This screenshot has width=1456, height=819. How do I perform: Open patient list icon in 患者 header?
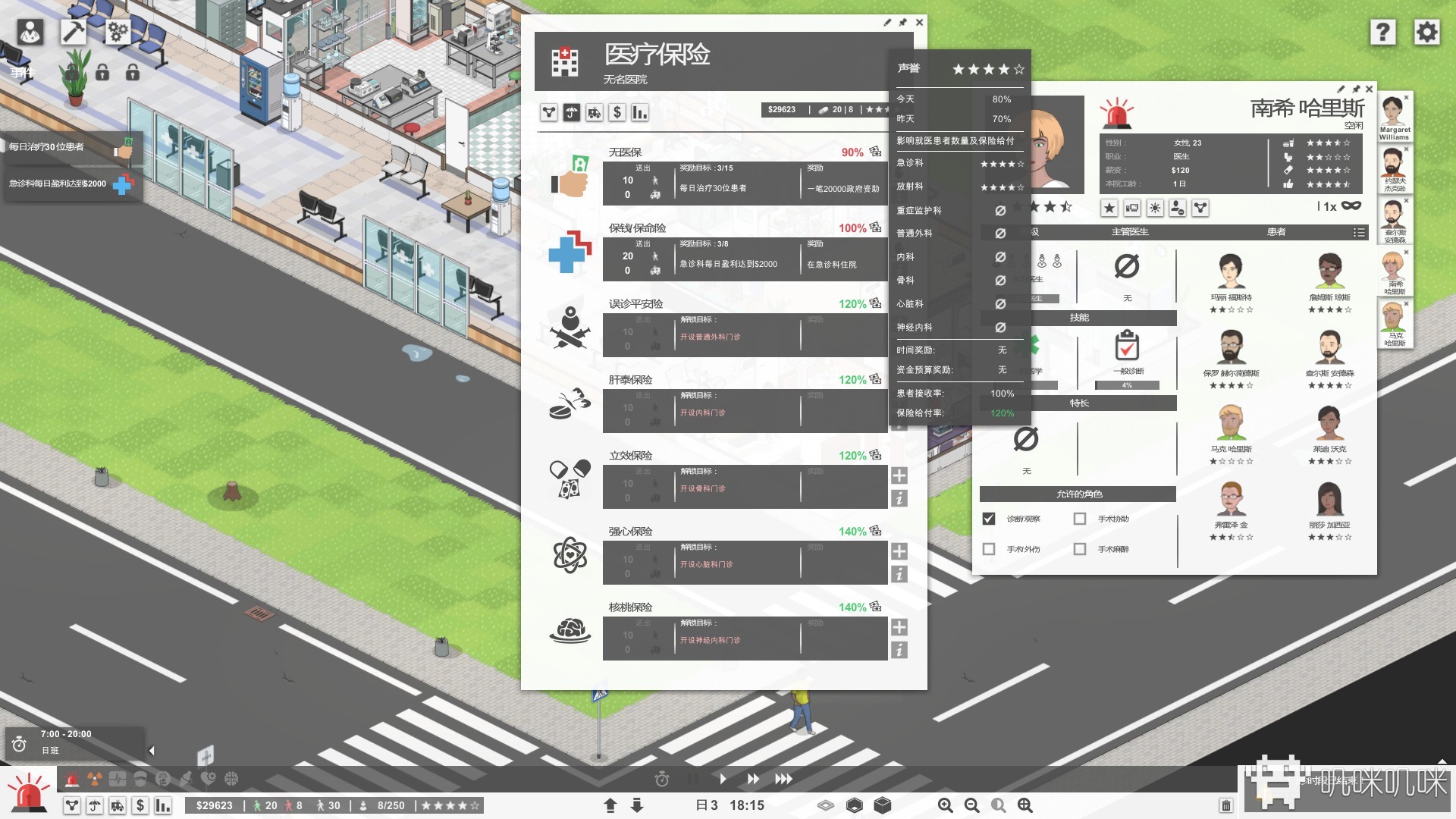(1359, 233)
